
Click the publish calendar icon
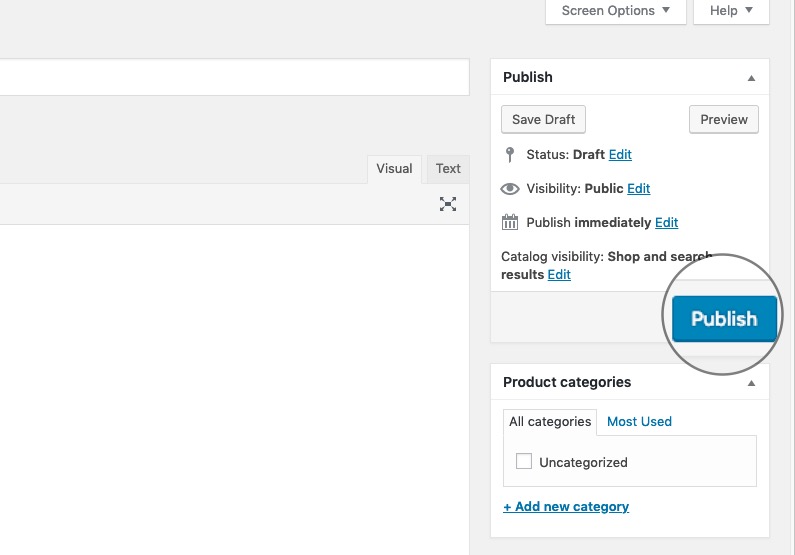pyautogui.click(x=510, y=222)
